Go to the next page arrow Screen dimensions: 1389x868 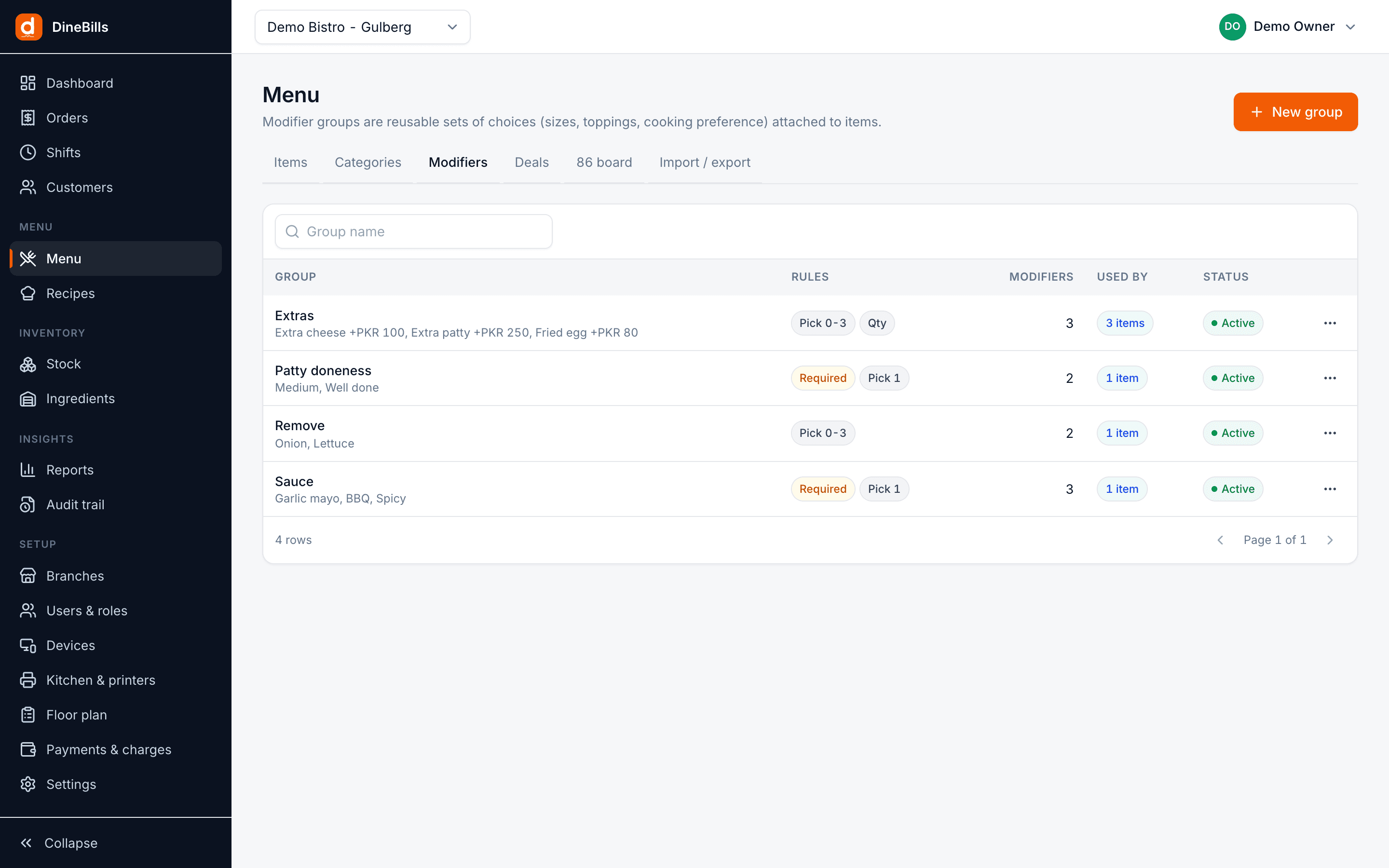point(1330,540)
